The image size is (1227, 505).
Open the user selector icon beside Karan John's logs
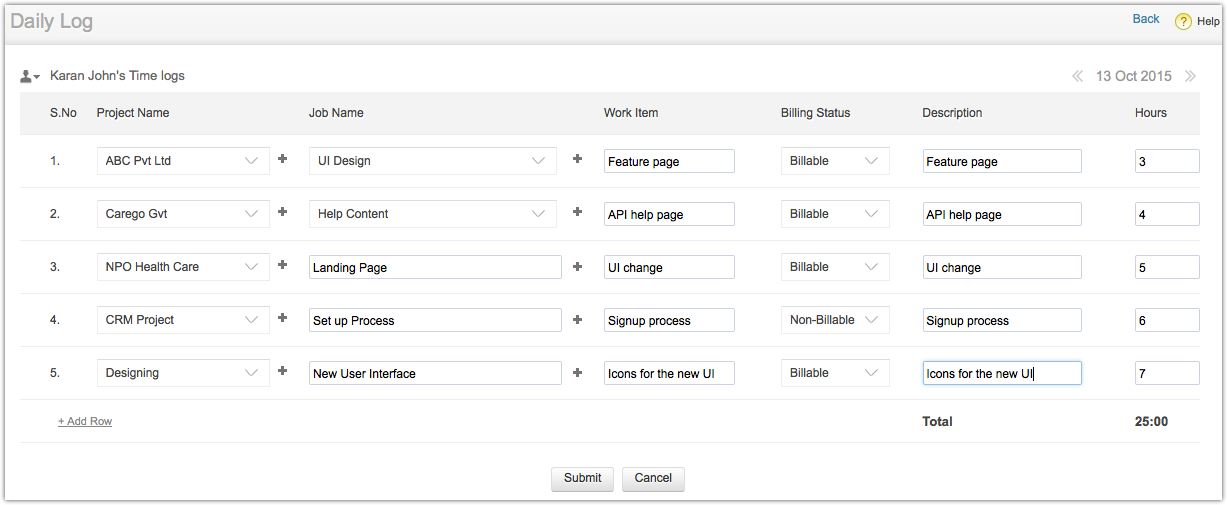[30, 76]
